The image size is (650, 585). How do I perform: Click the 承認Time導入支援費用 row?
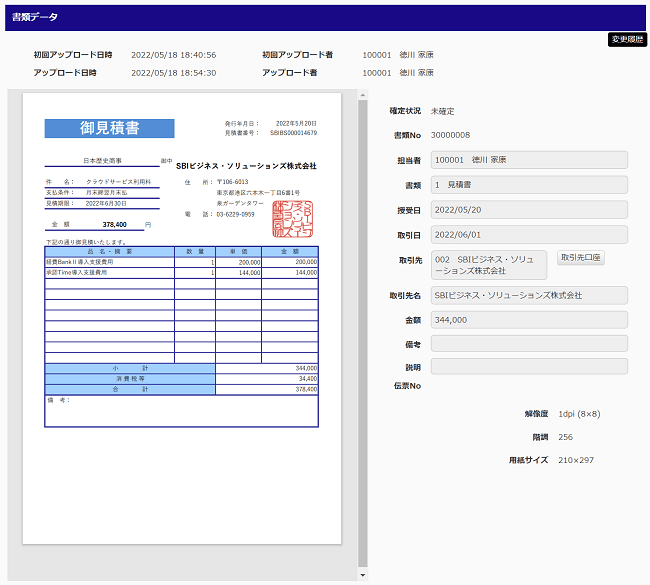pyautogui.click(x=181, y=273)
